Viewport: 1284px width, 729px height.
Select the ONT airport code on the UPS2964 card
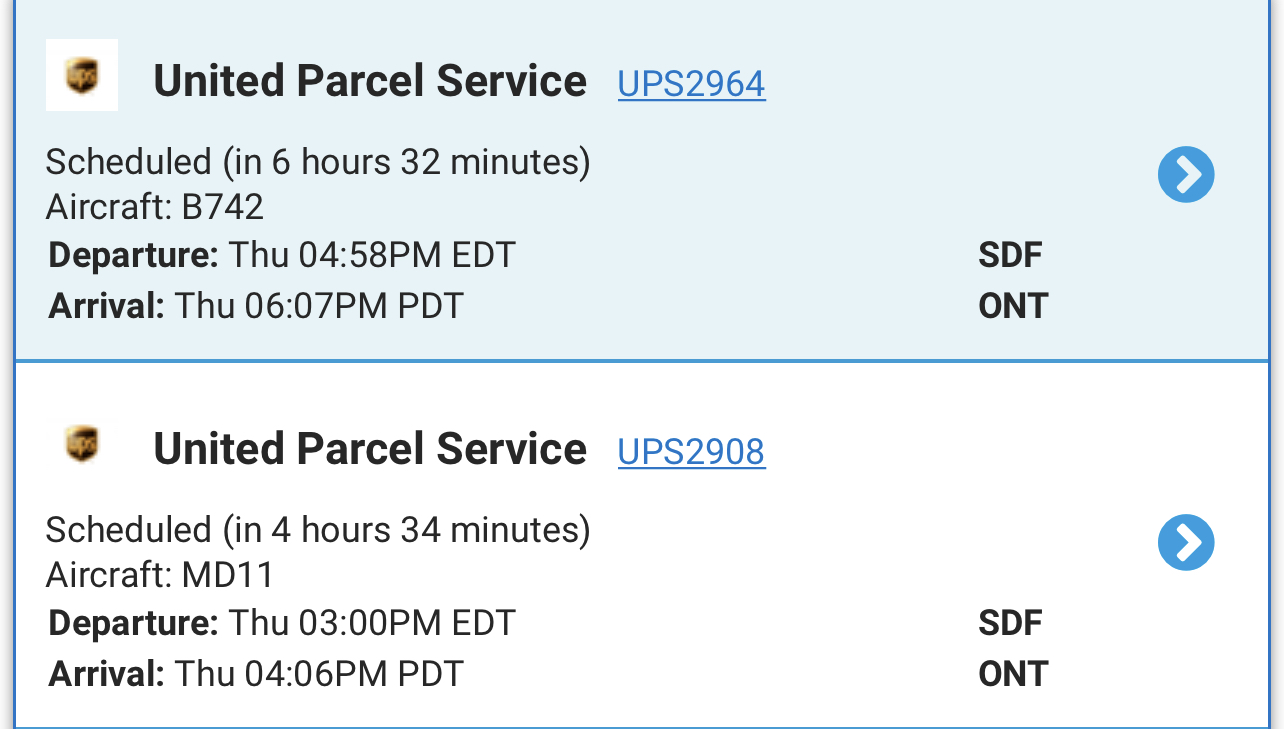(x=1013, y=306)
